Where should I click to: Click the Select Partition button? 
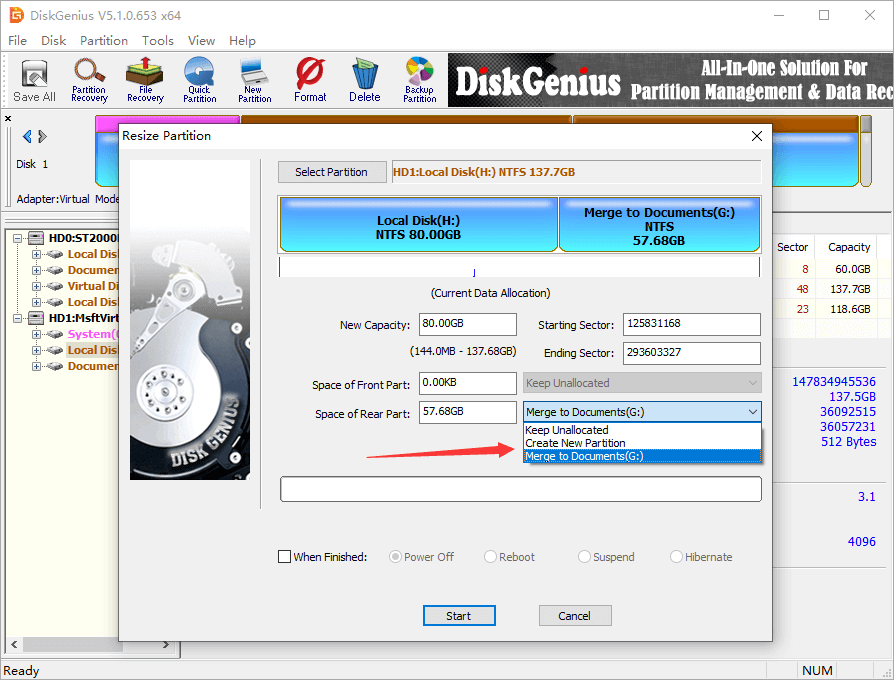[331, 172]
